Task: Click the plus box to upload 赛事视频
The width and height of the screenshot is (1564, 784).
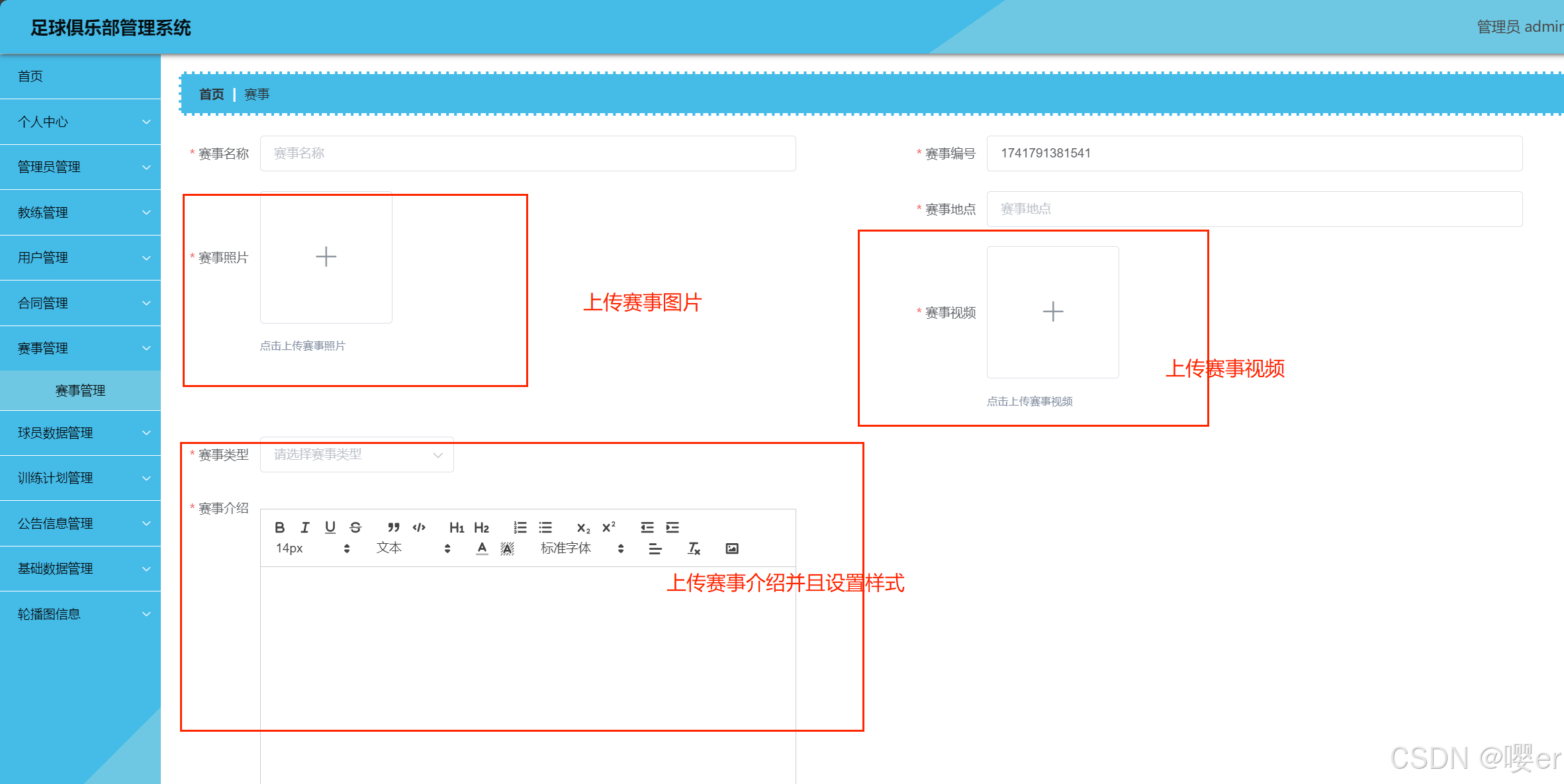Action: [x=1052, y=312]
